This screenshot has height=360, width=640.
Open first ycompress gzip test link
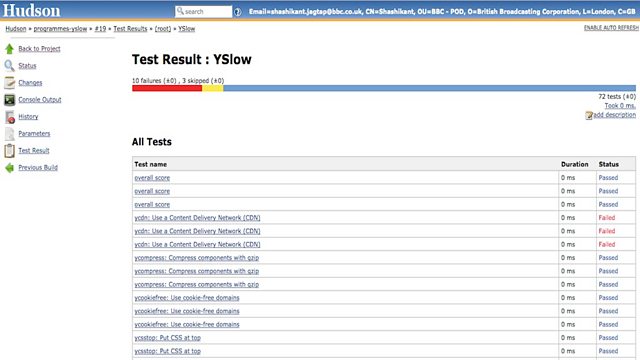point(197,258)
